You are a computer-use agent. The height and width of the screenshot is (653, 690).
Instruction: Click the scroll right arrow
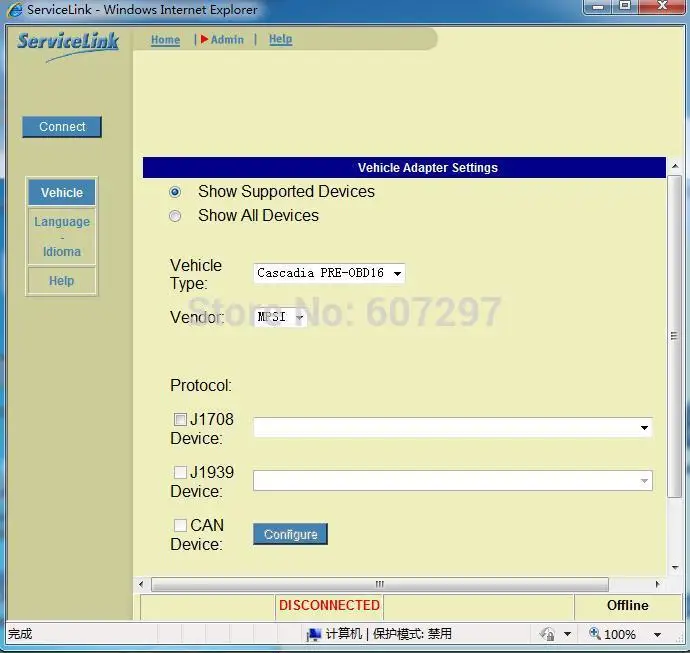click(657, 584)
